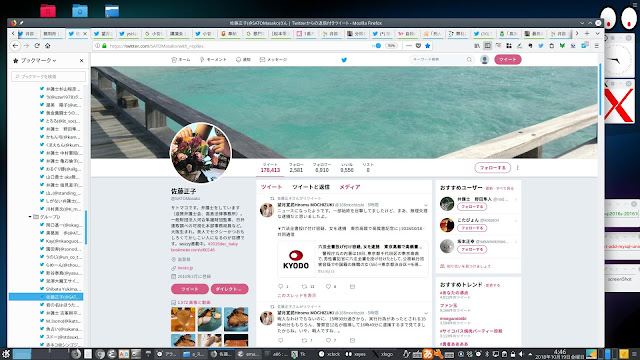Click the ダイレクト message button on the profile

(229, 289)
